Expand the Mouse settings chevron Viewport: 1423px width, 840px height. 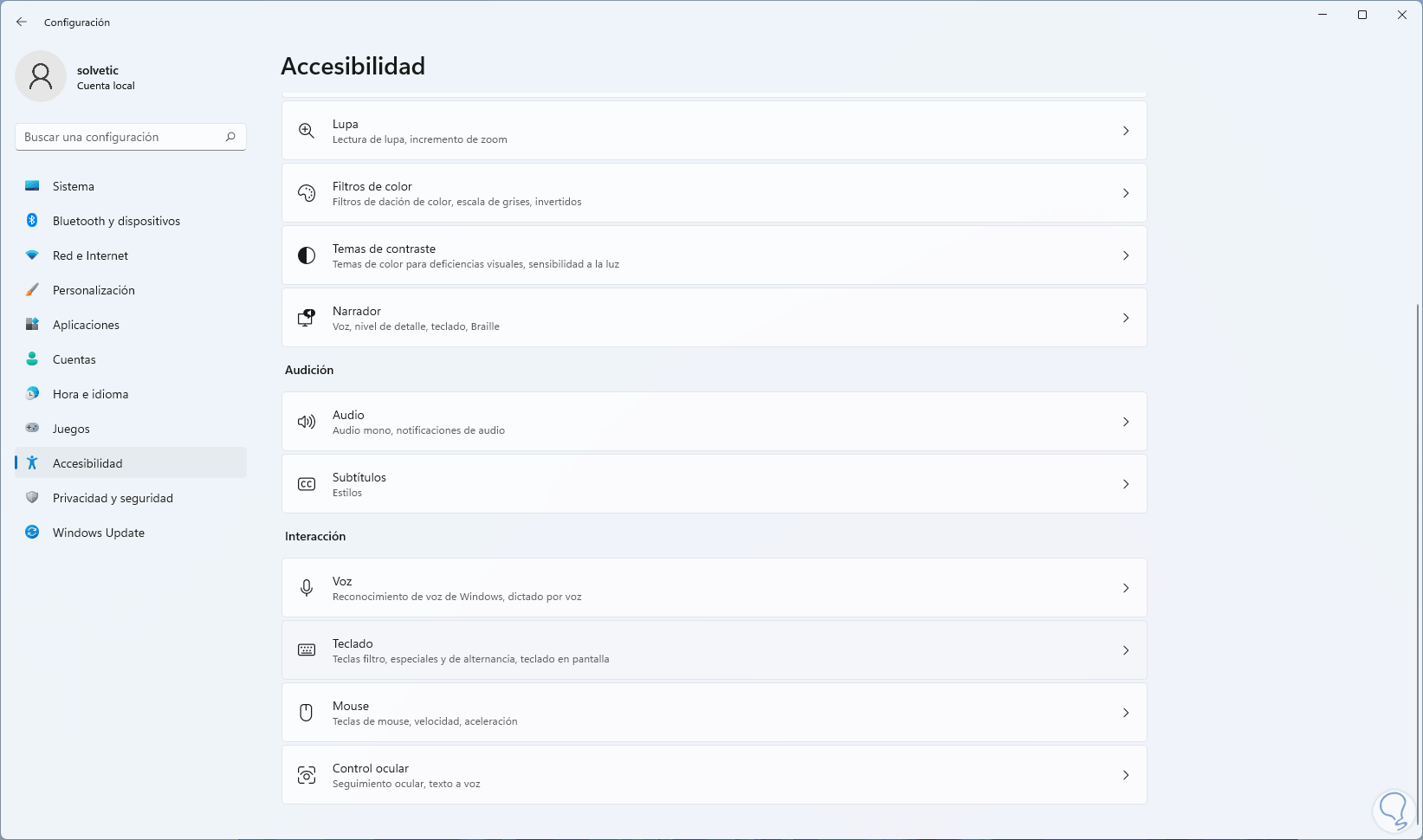[1126, 713]
